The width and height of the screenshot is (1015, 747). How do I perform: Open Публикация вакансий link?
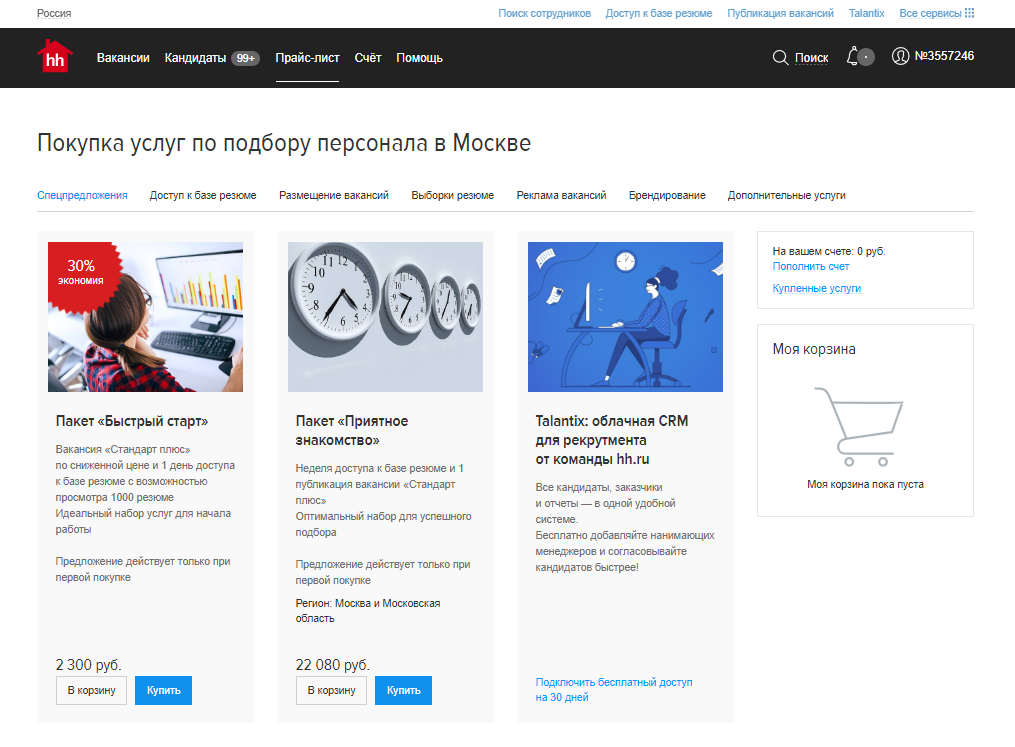[x=780, y=13]
